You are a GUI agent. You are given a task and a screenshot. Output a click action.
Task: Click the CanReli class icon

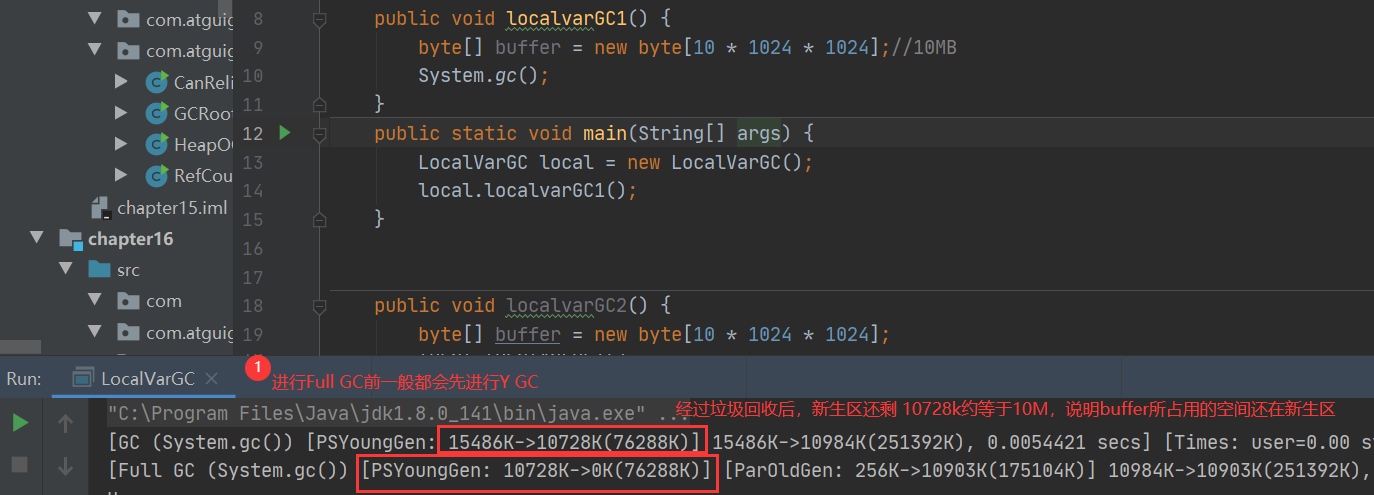coord(157,82)
